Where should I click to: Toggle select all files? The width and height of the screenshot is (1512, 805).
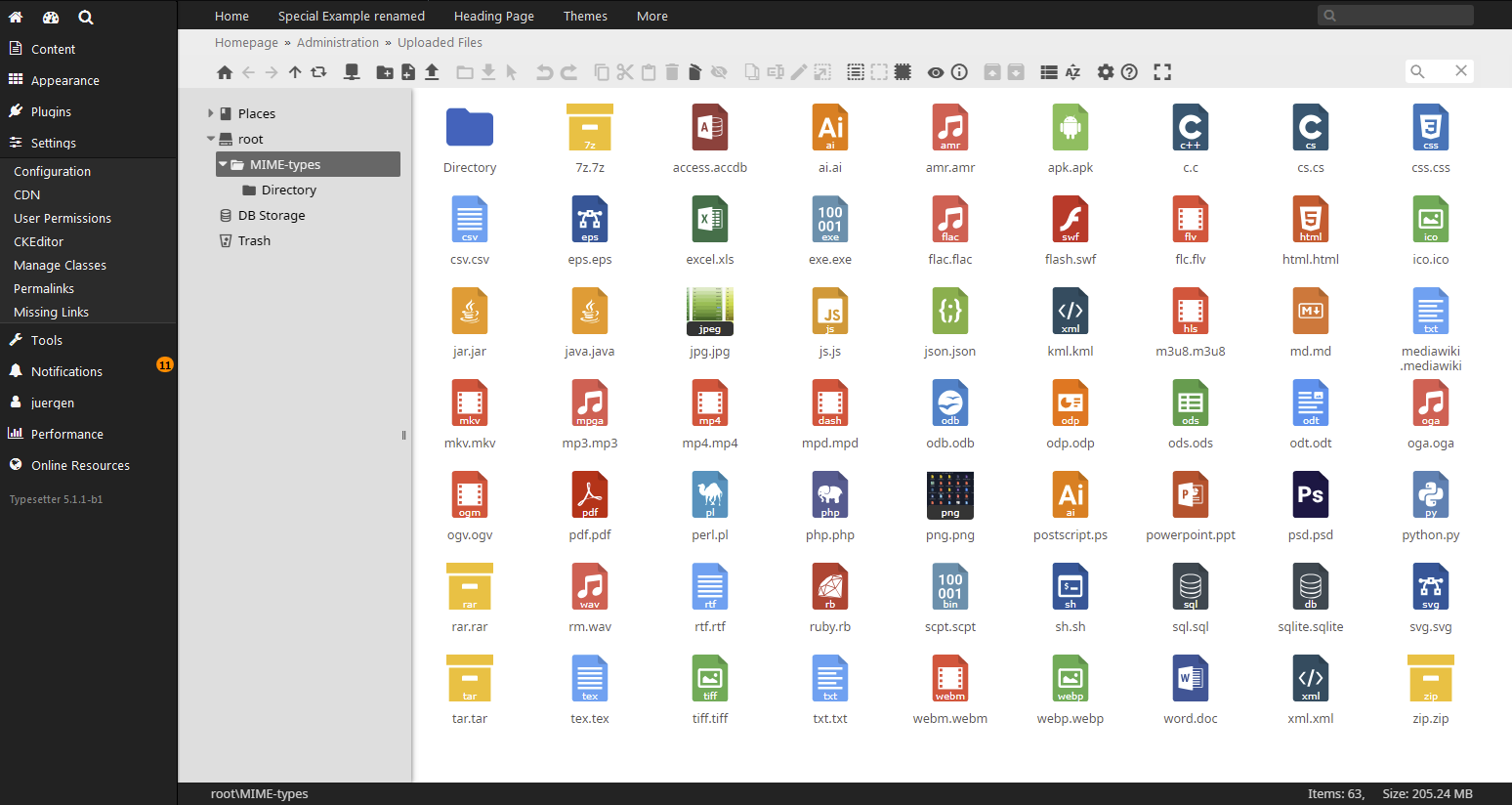pyautogui.click(x=855, y=71)
